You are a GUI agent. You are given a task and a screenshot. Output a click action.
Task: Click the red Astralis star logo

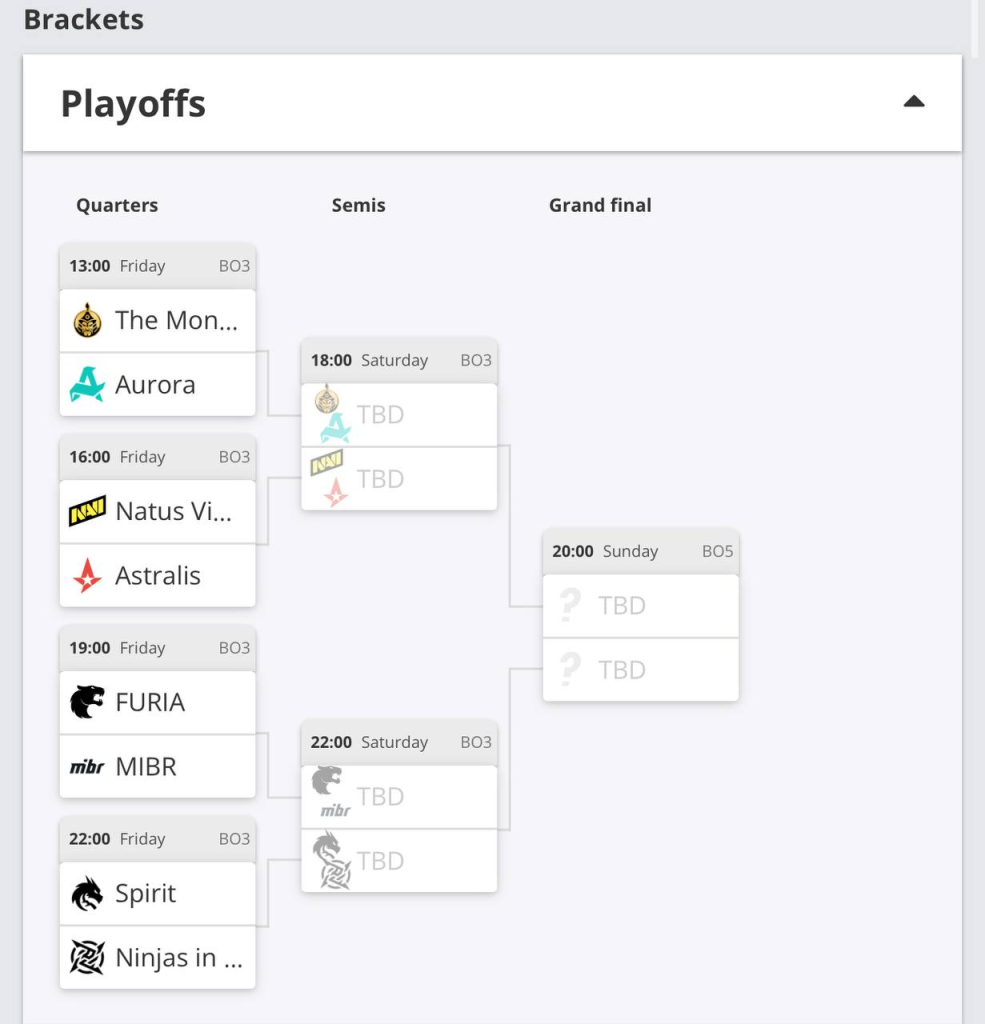[88, 575]
